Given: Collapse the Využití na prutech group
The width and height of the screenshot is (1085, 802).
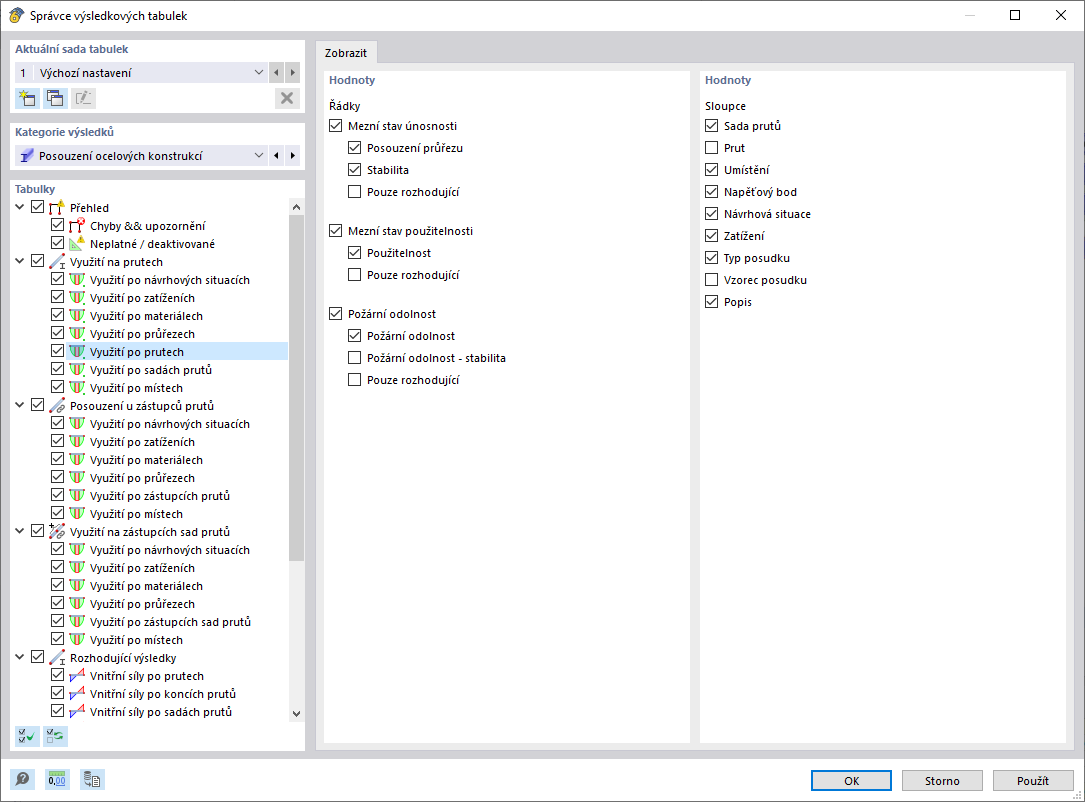Looking at the screenshot, I should 20,261.
